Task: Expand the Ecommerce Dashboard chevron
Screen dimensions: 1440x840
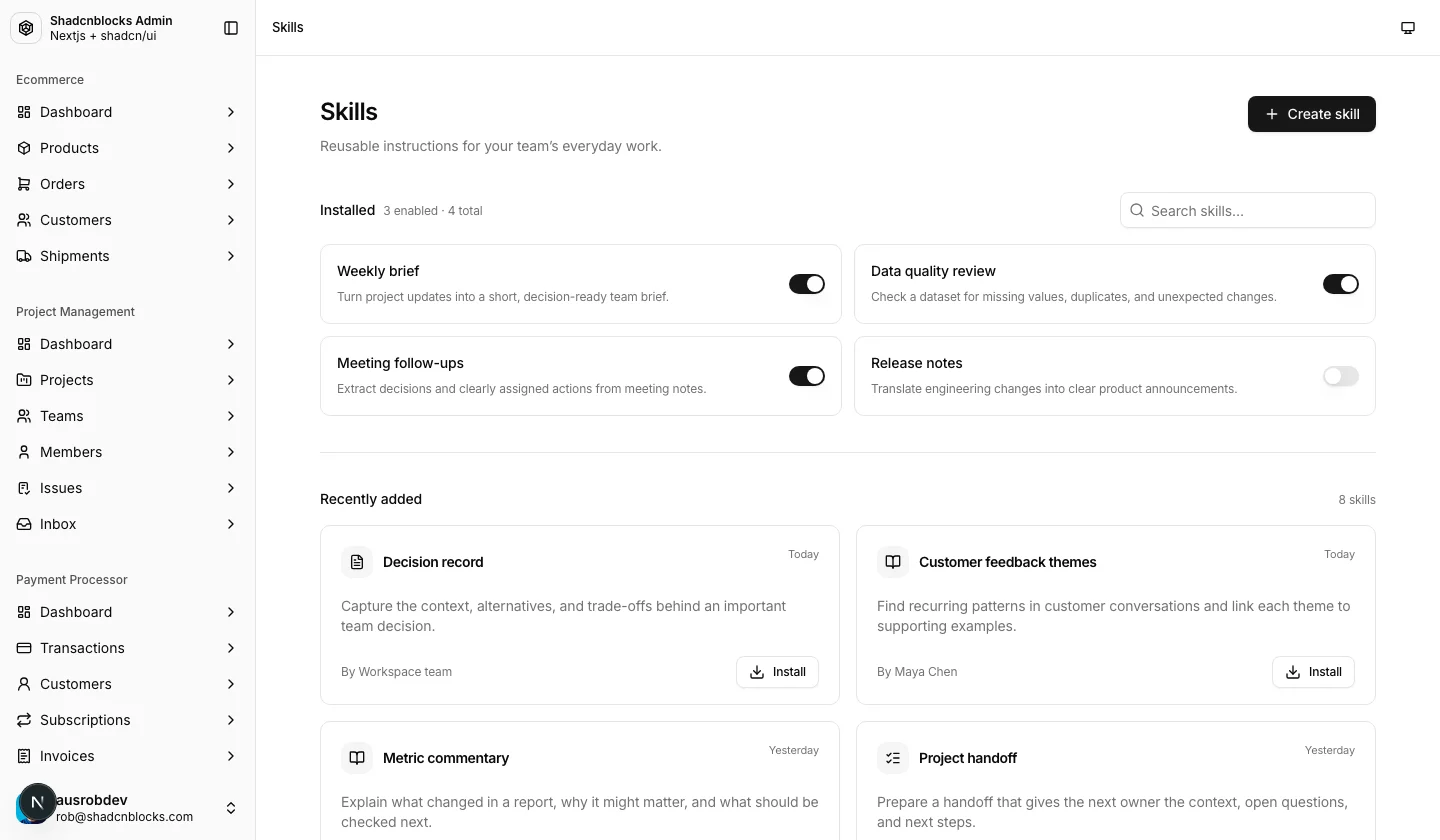Action: 231,112
